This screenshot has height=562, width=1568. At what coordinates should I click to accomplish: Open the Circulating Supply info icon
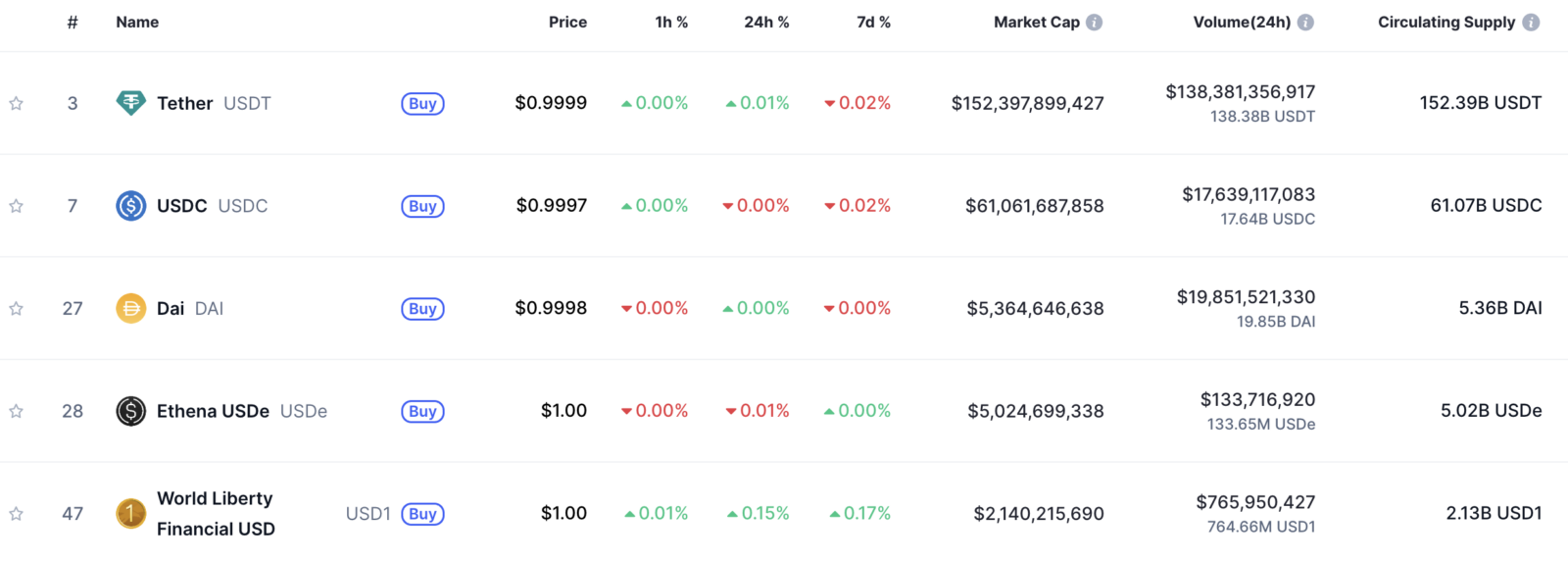(1531, 22)
